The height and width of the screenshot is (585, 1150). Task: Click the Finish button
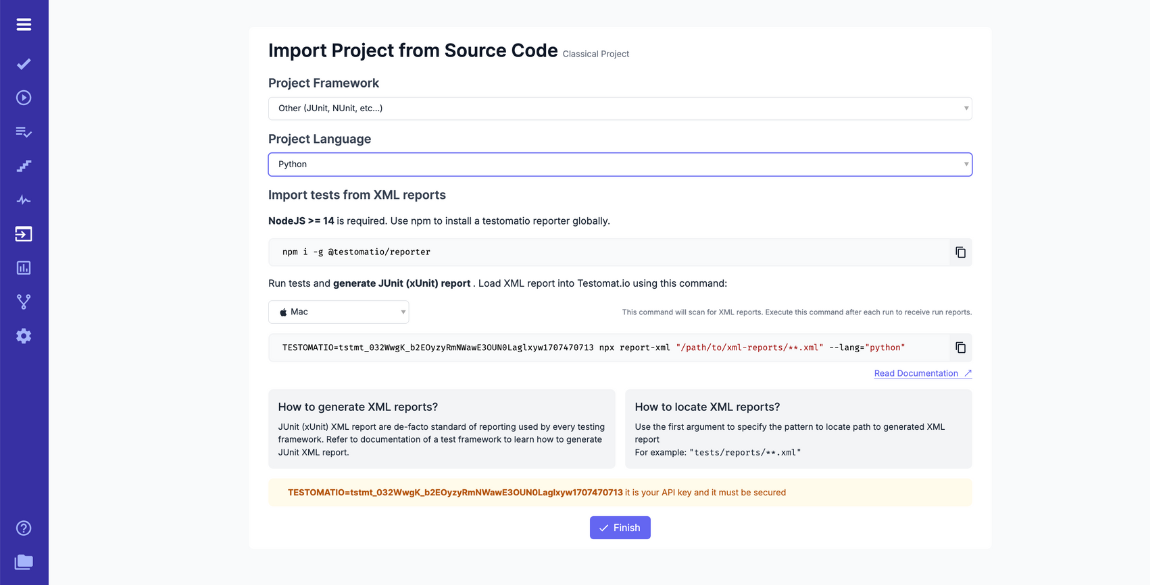coord(619,527)
